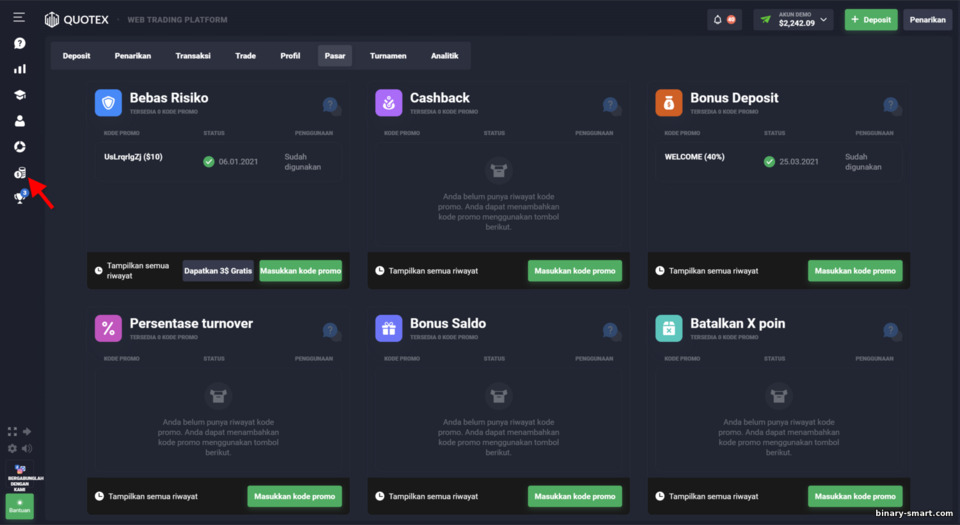Click the Persentase turnover percent icon

(x=108, y=329)
